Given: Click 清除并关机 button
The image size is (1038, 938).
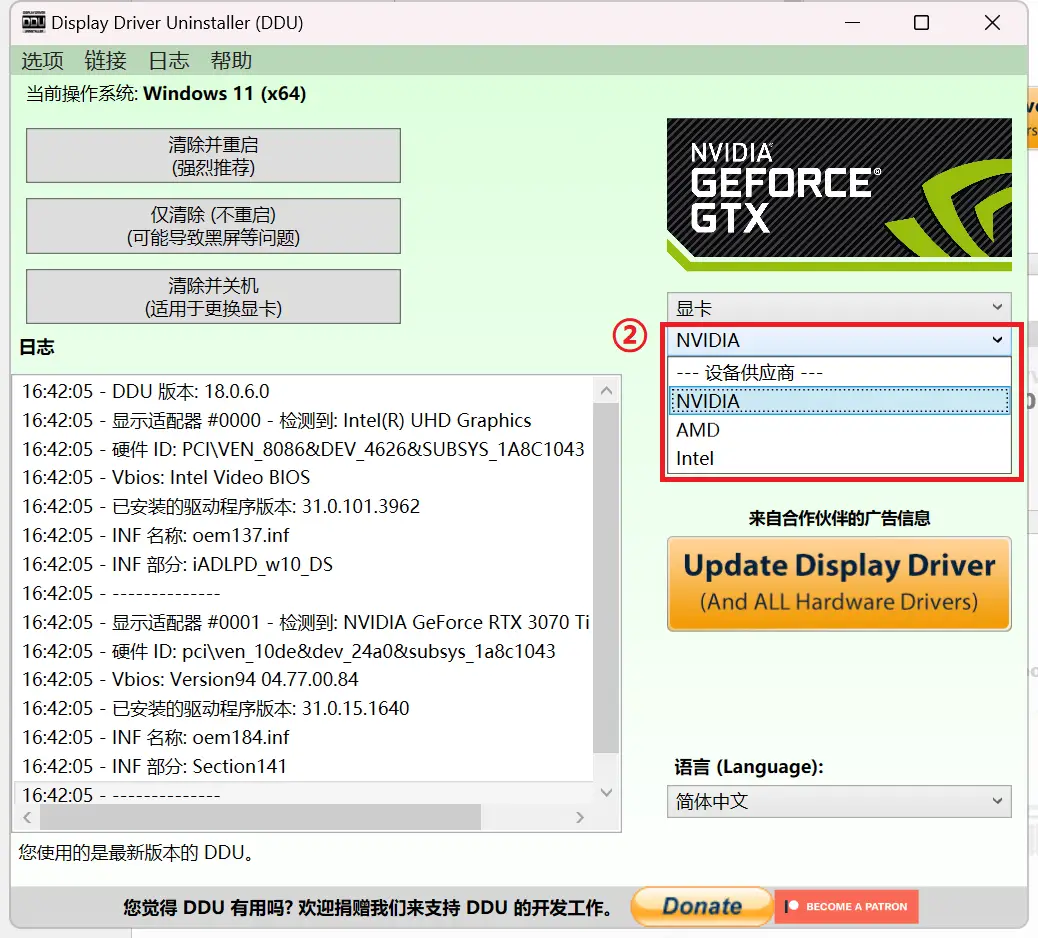Looking at the screenshot, I should (x=213, y=296).
